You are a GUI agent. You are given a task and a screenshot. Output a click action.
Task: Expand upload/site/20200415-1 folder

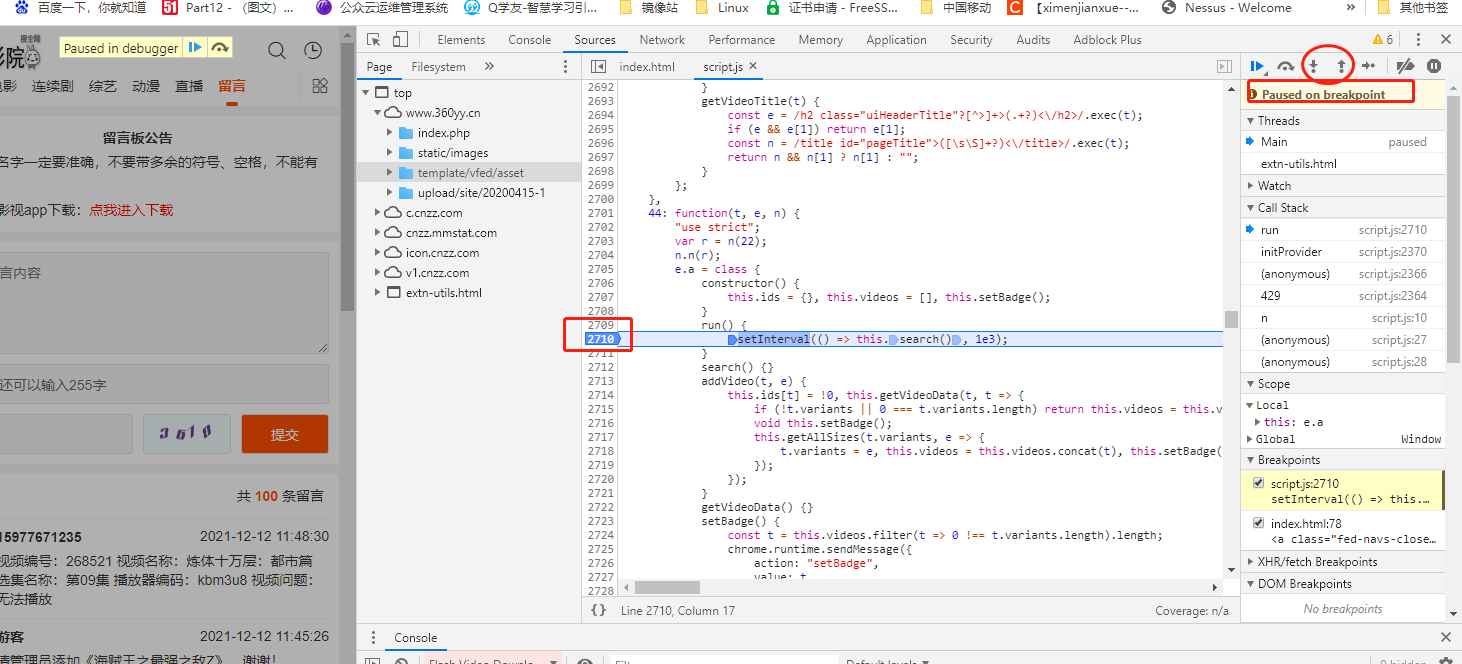point(390,193)
